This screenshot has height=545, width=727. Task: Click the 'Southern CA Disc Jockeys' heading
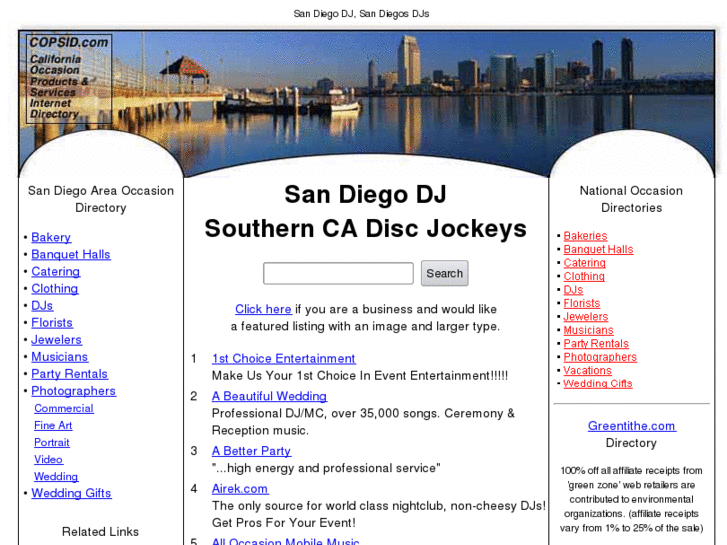(x=365, y=229)
